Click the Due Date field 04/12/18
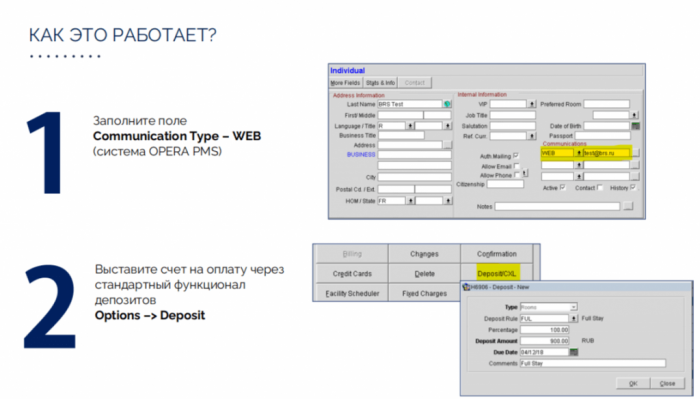 545,352
